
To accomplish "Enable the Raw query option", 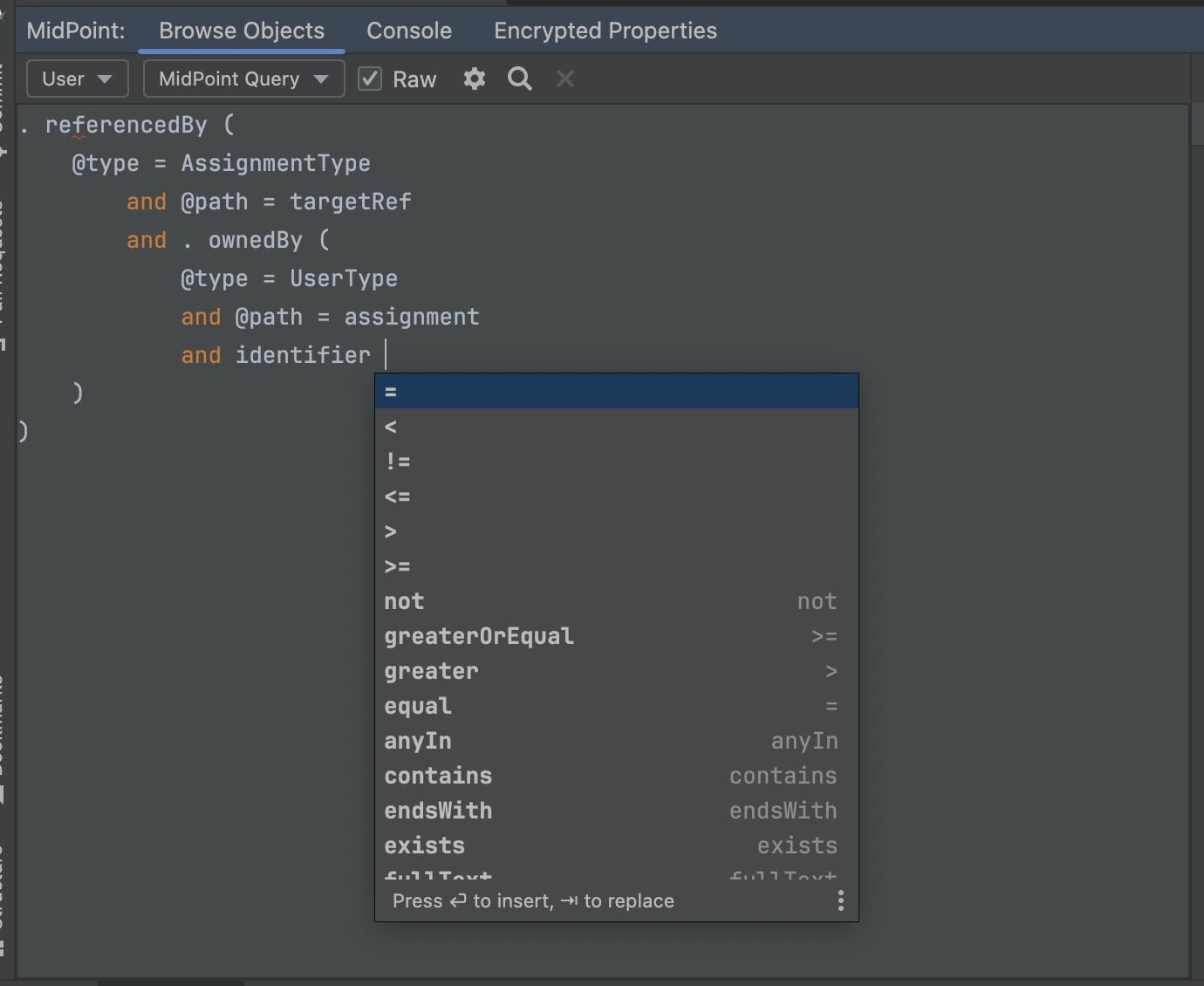I will 370,79.
